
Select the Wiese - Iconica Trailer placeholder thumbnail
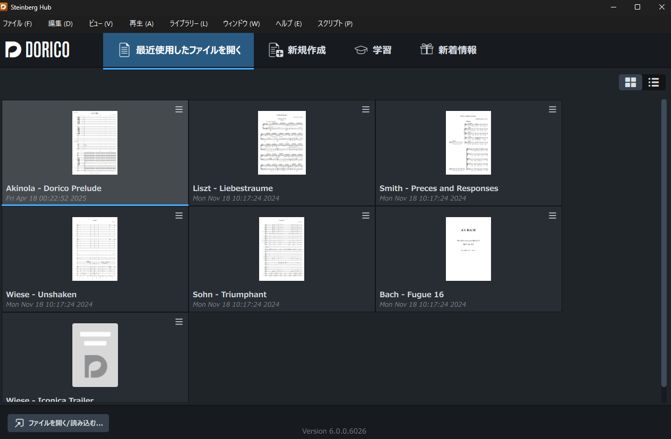tap(95, 355)
